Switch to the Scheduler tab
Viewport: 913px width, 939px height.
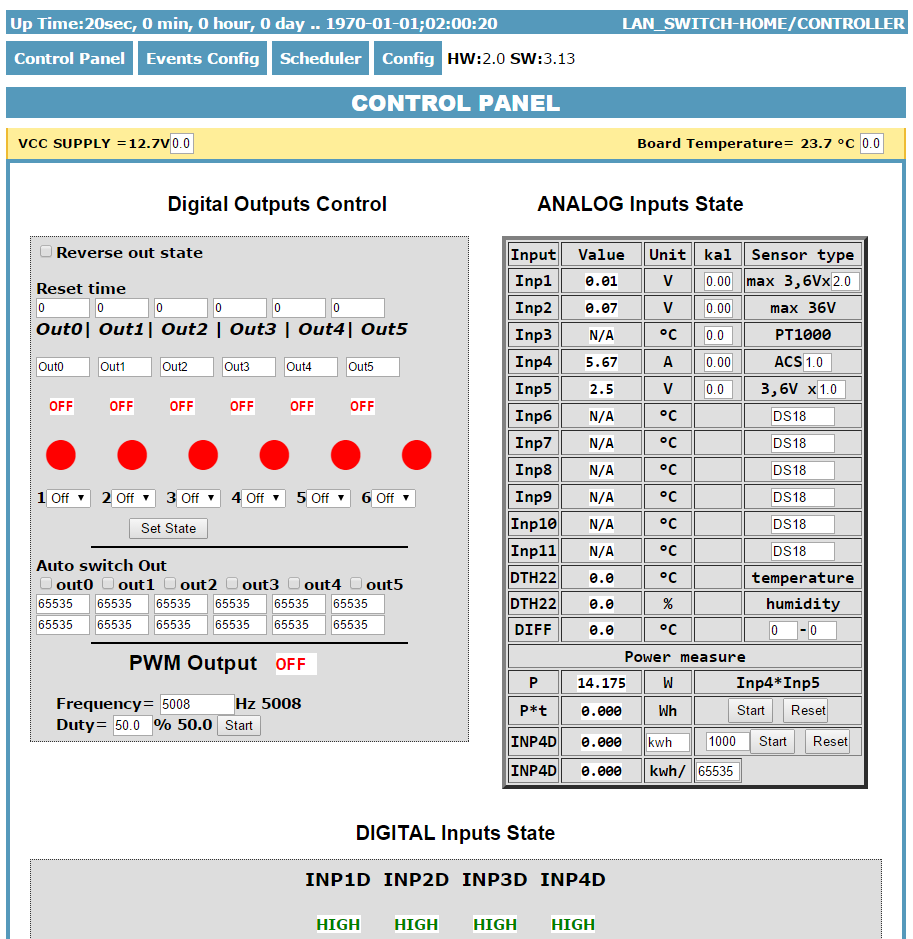pyautogui.click(x=320, y=58)
